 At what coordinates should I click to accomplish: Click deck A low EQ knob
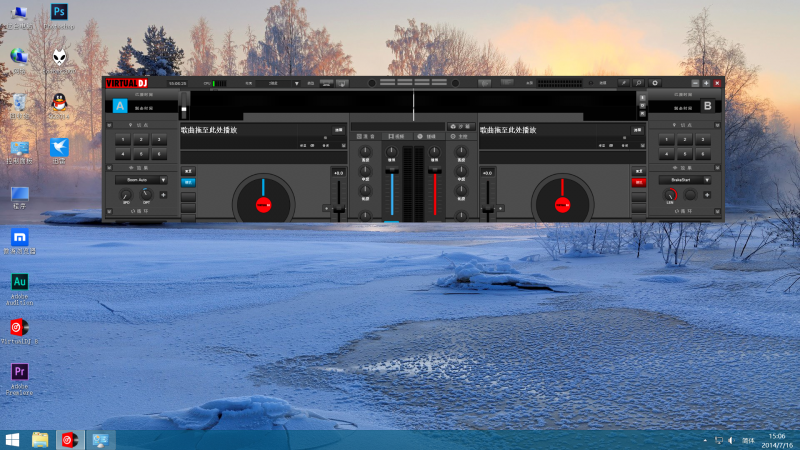tap(365, 190)
